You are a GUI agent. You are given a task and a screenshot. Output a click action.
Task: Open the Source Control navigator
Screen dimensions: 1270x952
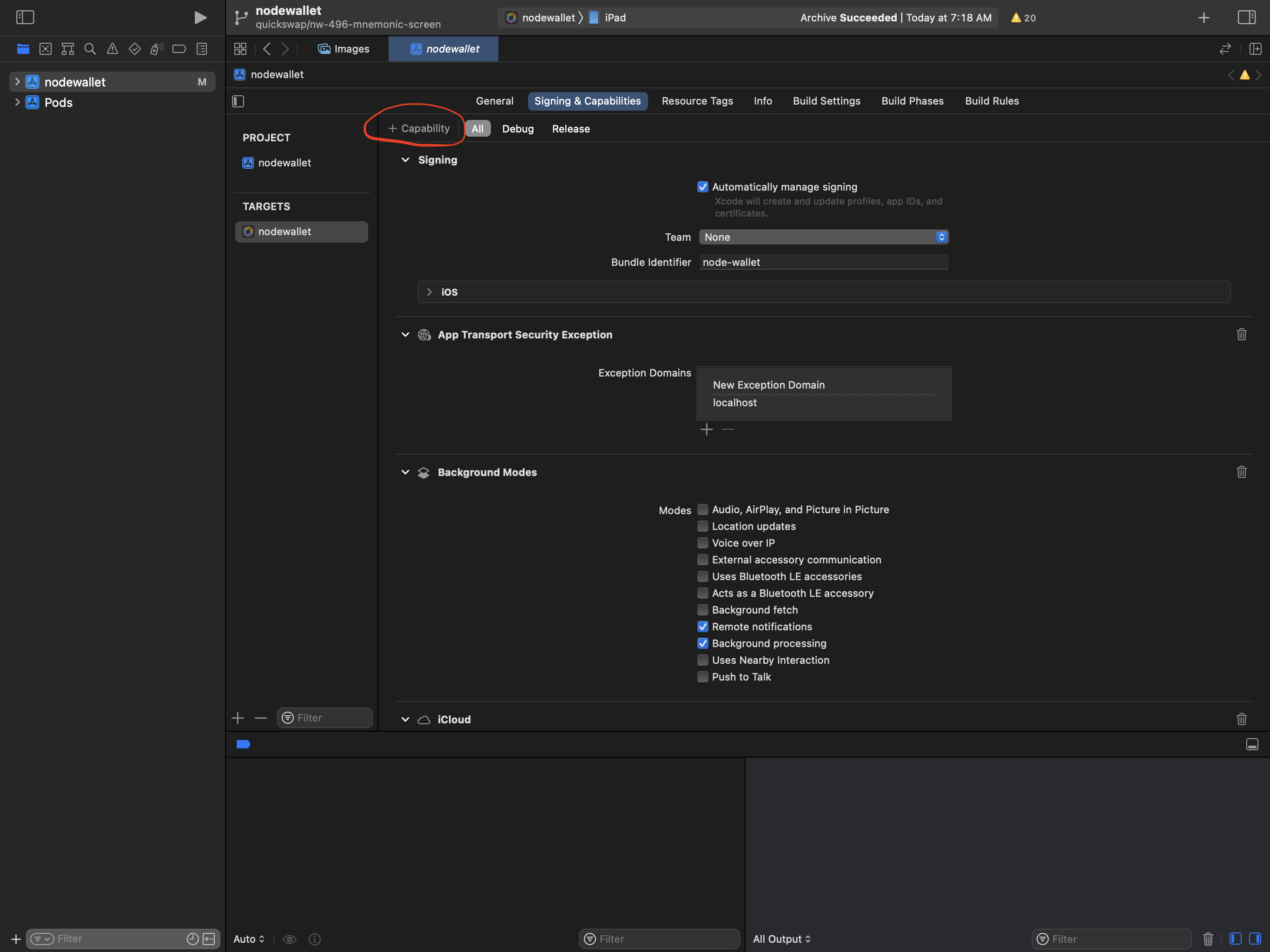[x=46, y=49]
